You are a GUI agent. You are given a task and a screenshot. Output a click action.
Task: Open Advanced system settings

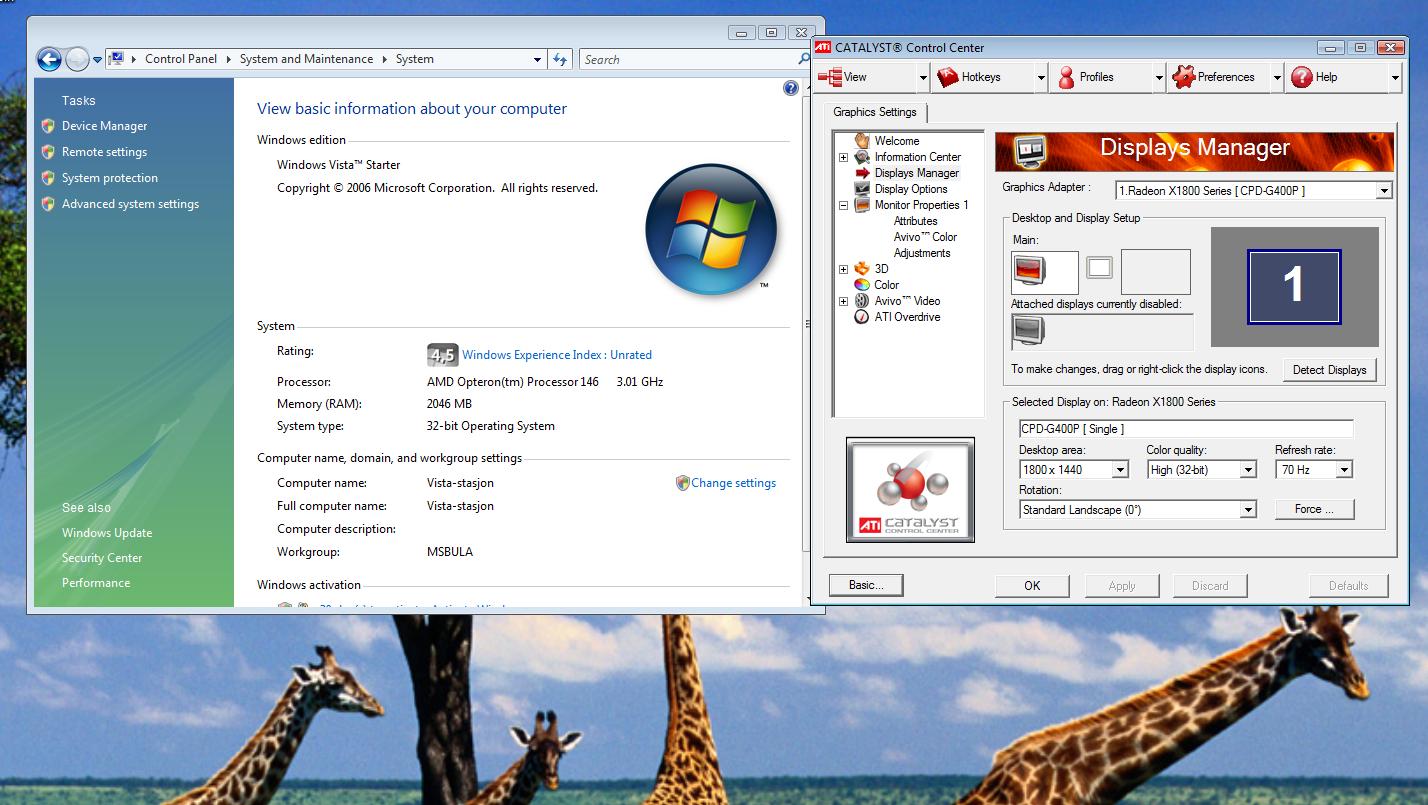tap(130, 204)
